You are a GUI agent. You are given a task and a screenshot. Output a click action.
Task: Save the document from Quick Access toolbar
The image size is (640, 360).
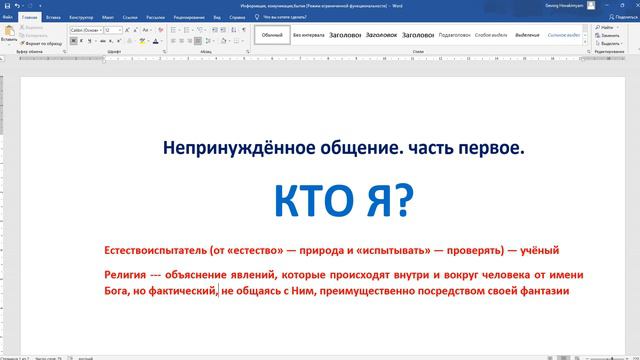7,6
